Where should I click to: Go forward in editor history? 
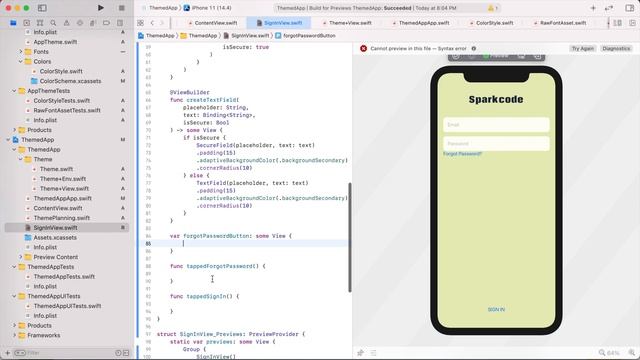[x=162, y=23]
